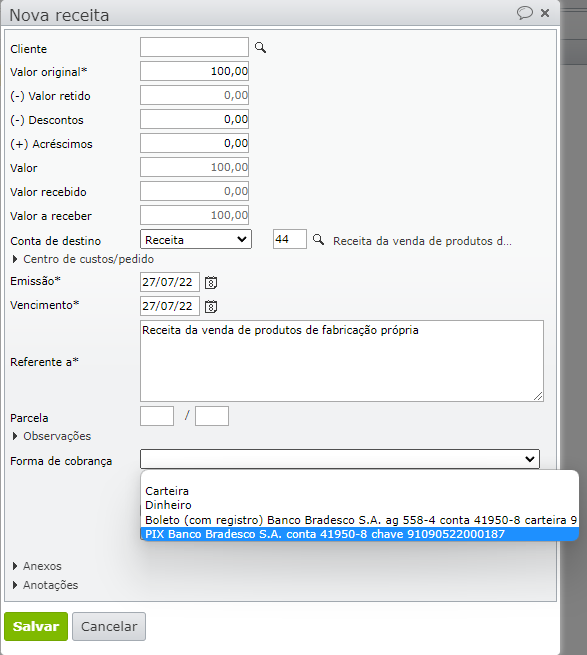The width and height of the screenshot is (587, 655).
Task: Choose PIX Banco Bradesco option
Action: (x=360, y=534)
